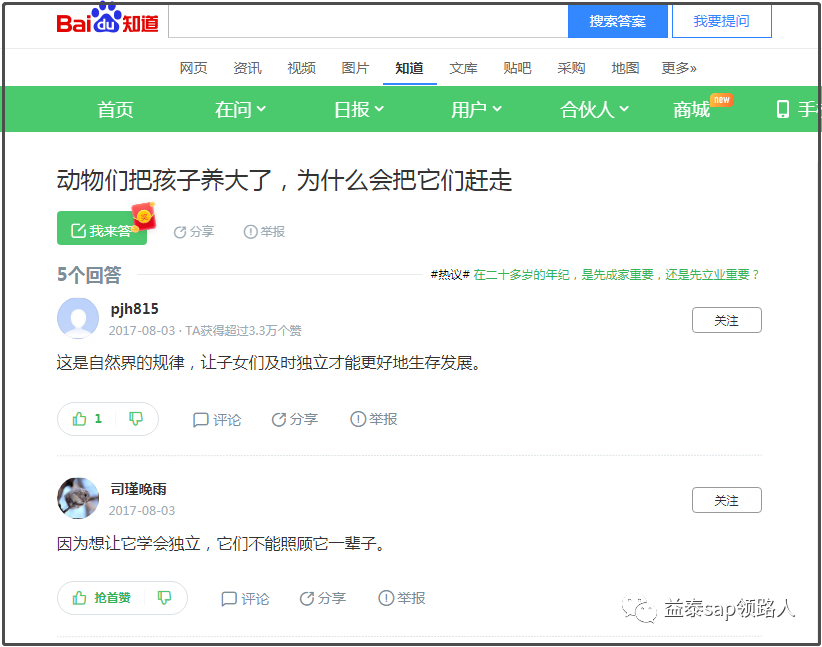Screen dimensions: 822x647
Task: Share the question using 分享 under title
Action: [x=193, y=231]
